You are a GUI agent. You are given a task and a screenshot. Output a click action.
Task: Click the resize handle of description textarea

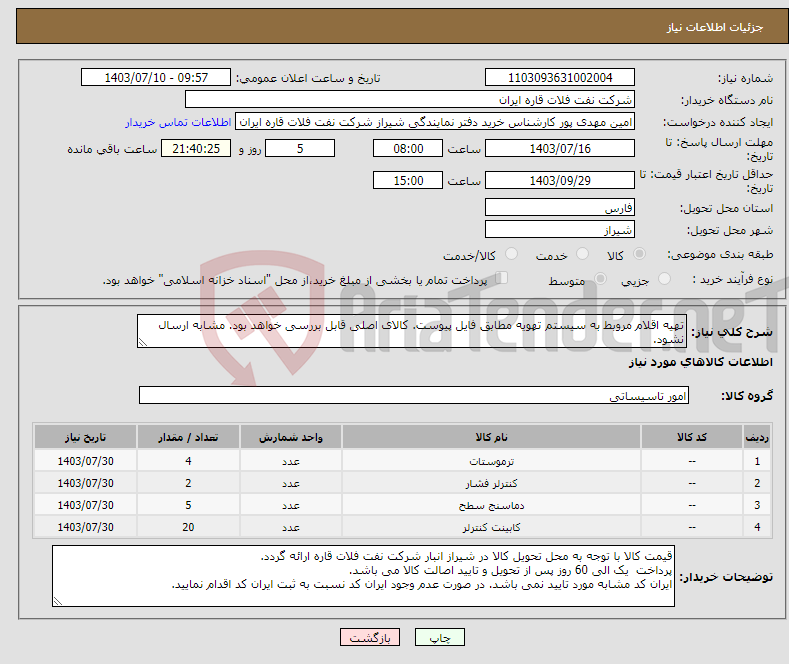[x=143, y=343]
